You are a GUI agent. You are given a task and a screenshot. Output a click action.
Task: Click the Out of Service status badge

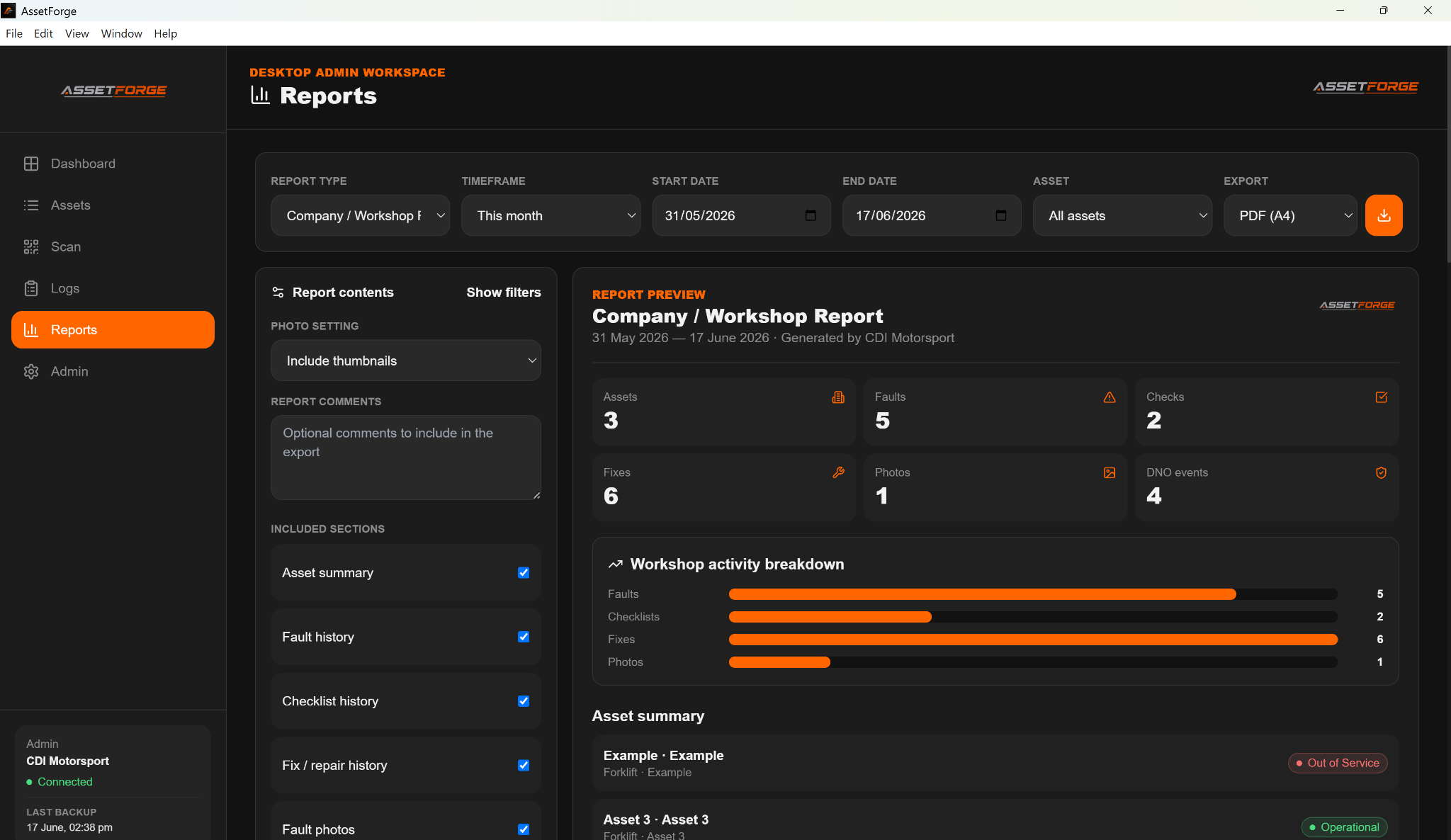1338,763
